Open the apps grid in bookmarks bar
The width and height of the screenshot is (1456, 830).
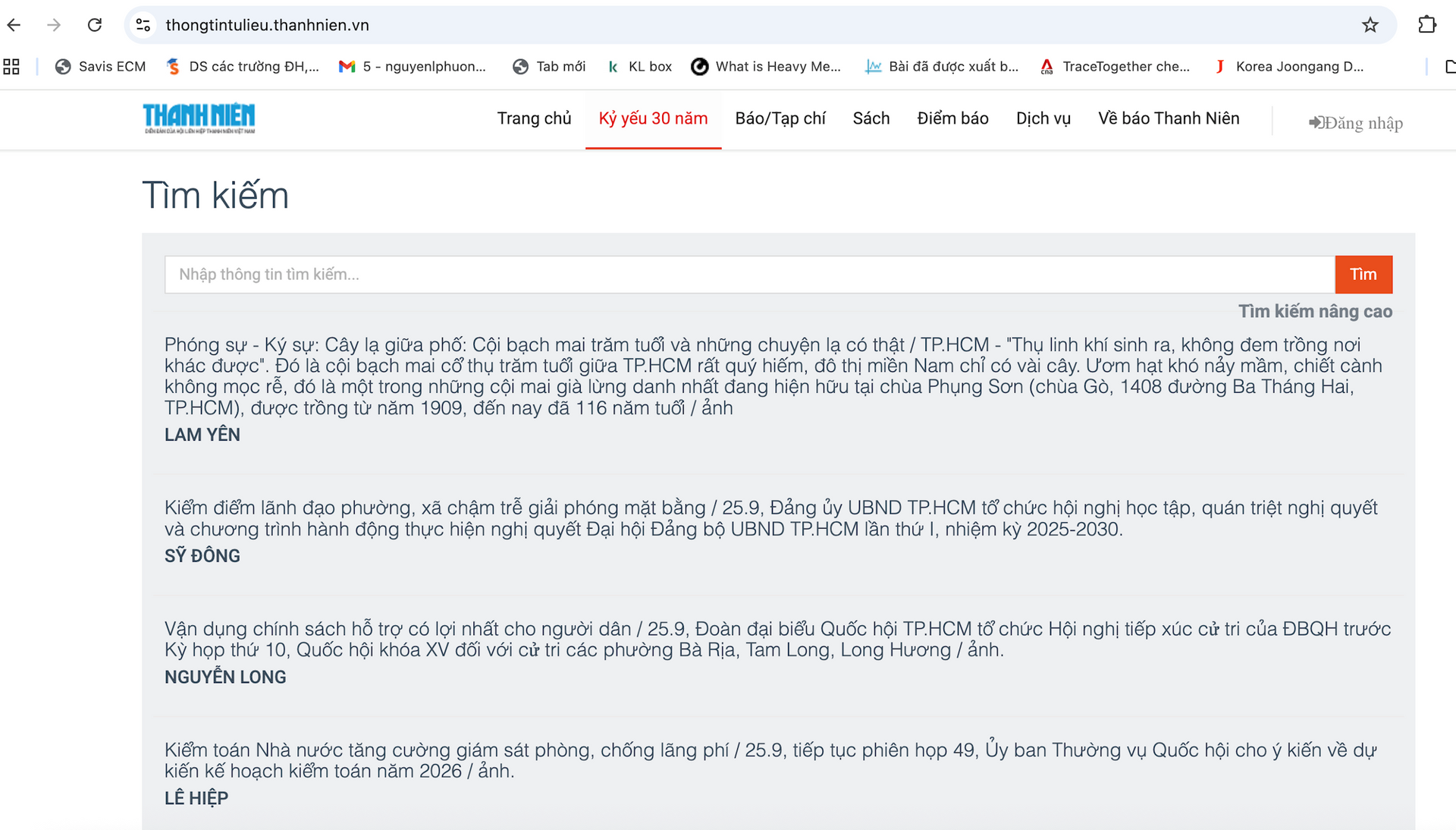click(11, 67)
